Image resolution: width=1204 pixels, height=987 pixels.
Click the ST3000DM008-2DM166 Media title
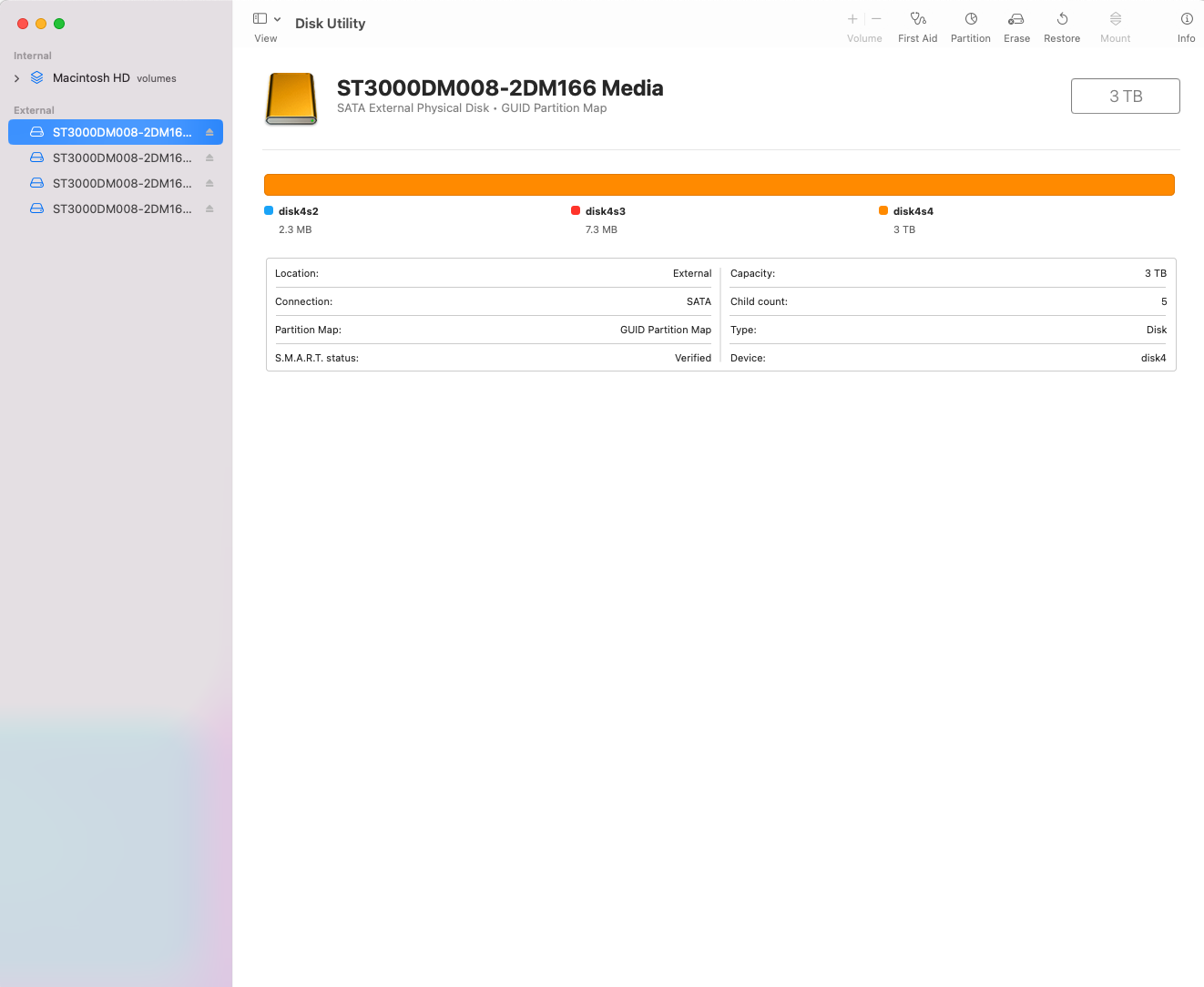500,88
